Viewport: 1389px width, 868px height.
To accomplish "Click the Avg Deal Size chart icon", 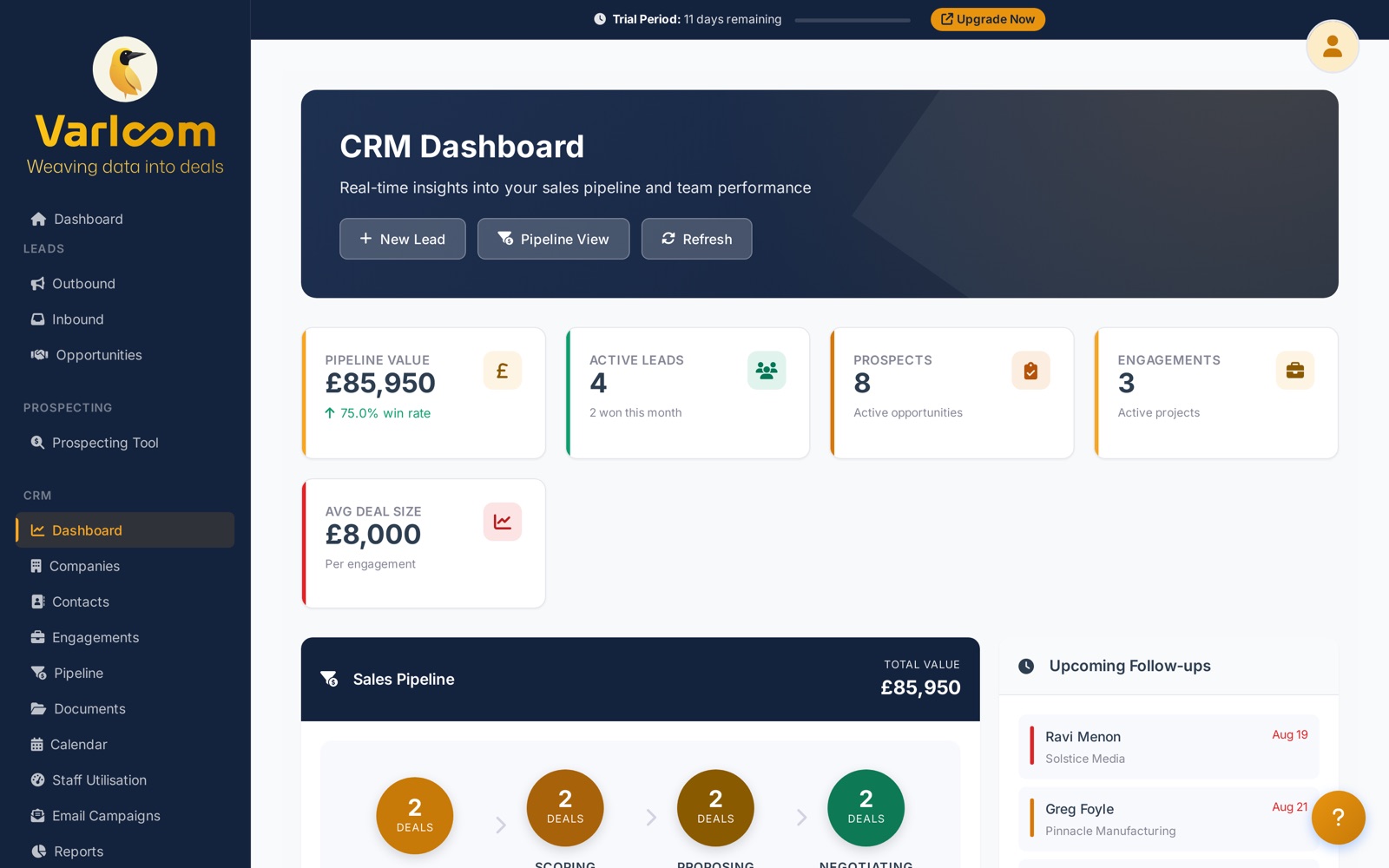I will tap(502, 522).
